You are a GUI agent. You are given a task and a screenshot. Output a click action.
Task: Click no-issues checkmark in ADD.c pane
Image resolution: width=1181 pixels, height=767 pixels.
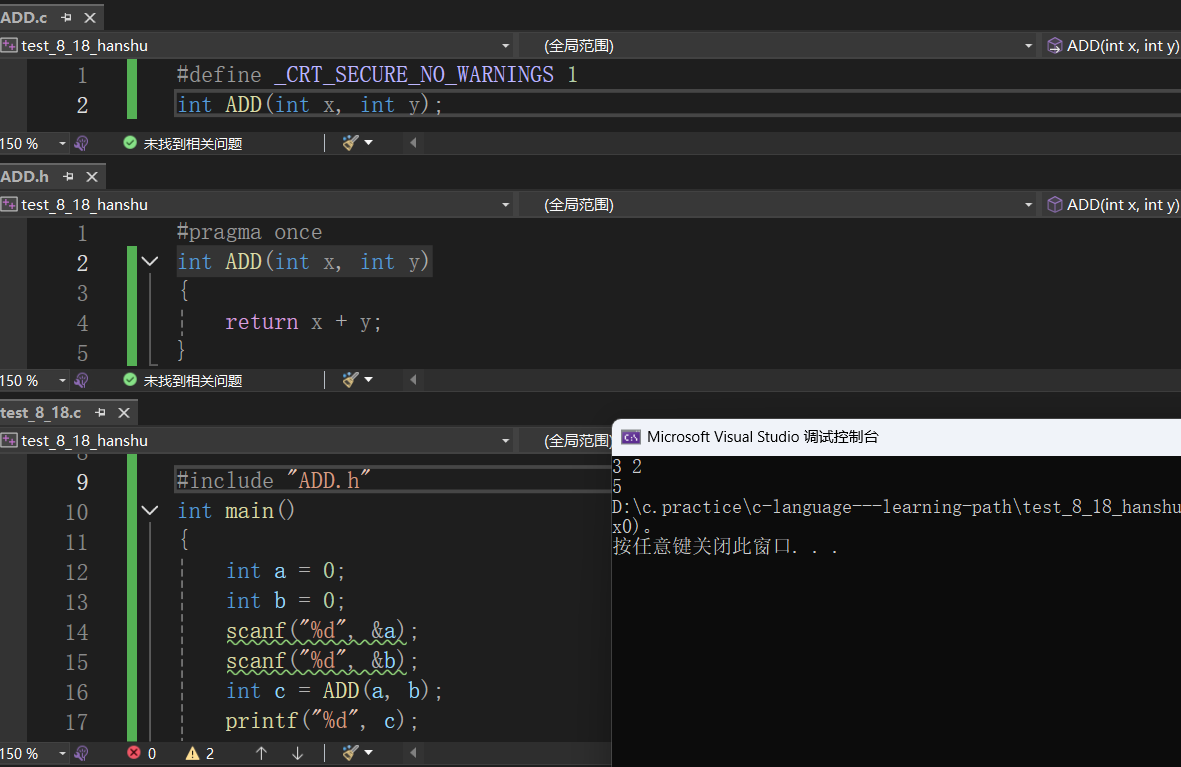coord(130,142)
